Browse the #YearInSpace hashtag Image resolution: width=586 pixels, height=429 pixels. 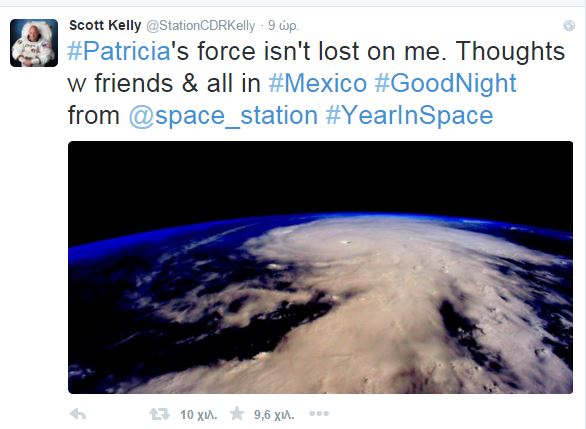[x=409, y=116]
